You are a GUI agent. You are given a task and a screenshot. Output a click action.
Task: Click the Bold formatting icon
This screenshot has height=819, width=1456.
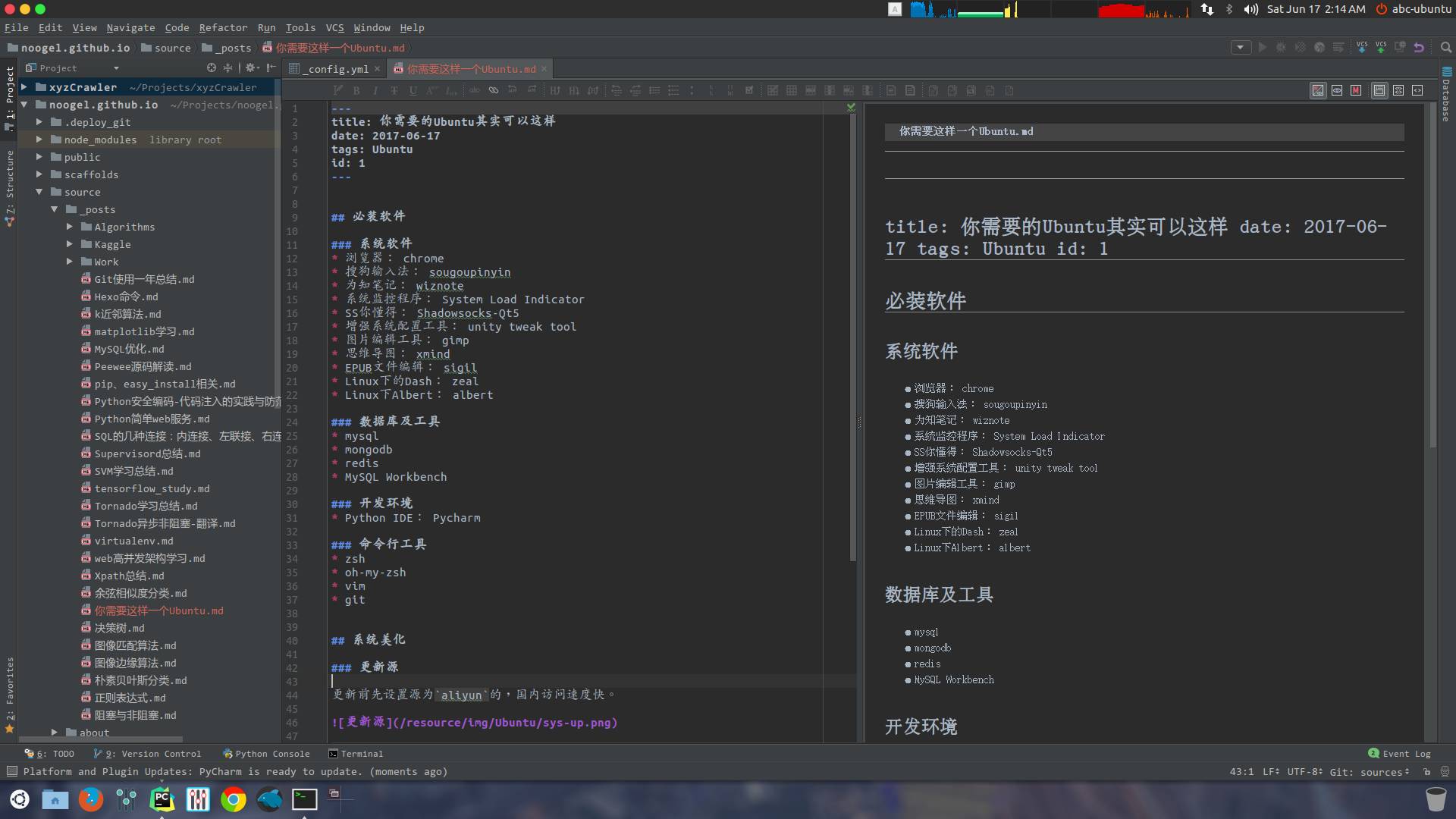click(356, 91)
